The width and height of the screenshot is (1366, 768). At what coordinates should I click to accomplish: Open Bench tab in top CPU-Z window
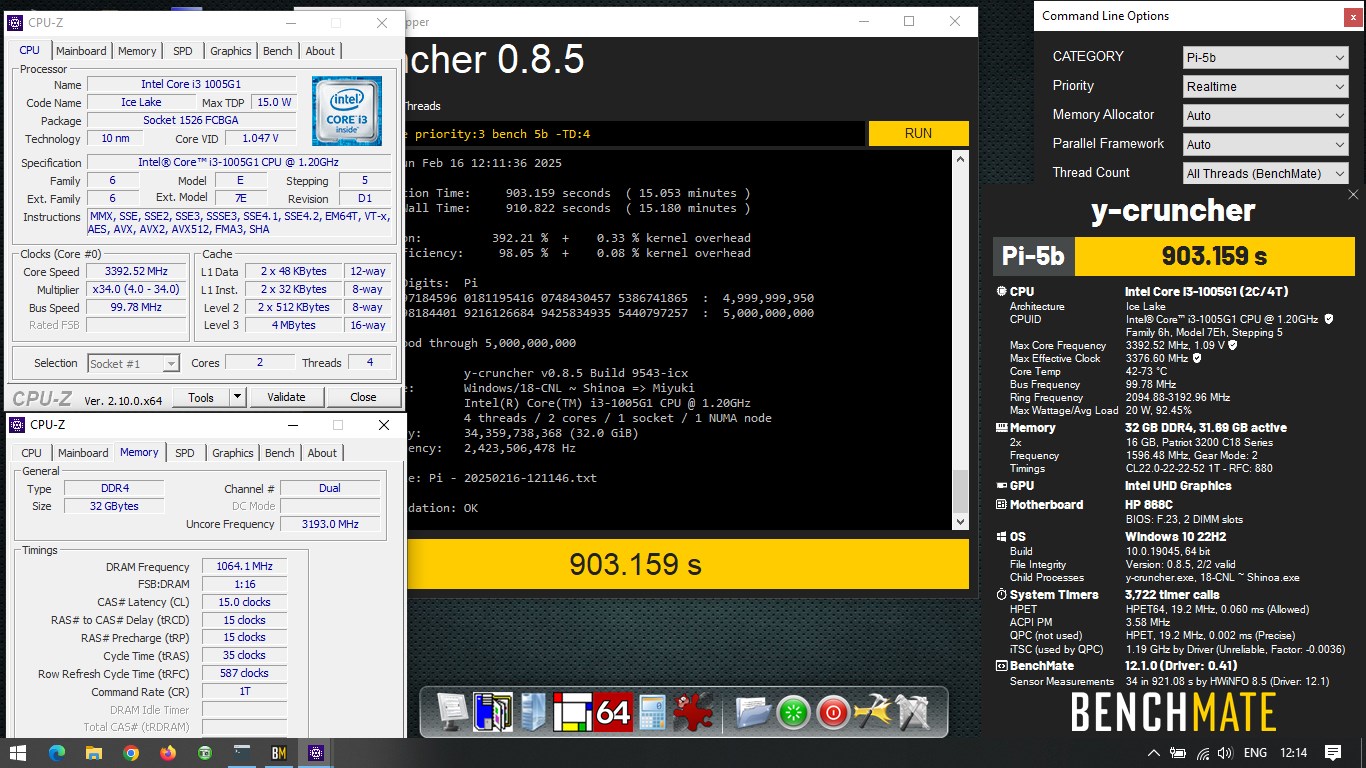tap(278, 51)
